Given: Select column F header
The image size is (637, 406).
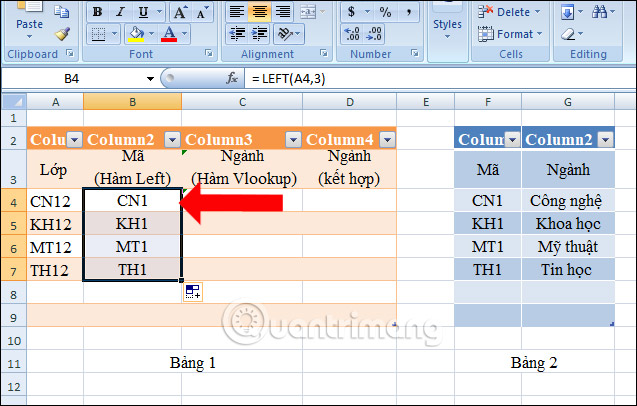Looking at the screenshot, I should click(488, 102).
